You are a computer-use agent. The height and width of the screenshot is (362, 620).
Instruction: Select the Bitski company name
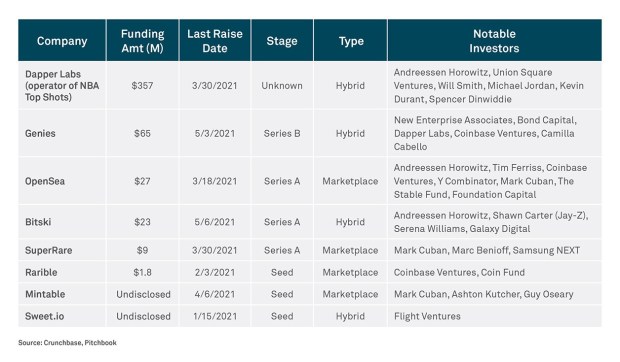38,222
